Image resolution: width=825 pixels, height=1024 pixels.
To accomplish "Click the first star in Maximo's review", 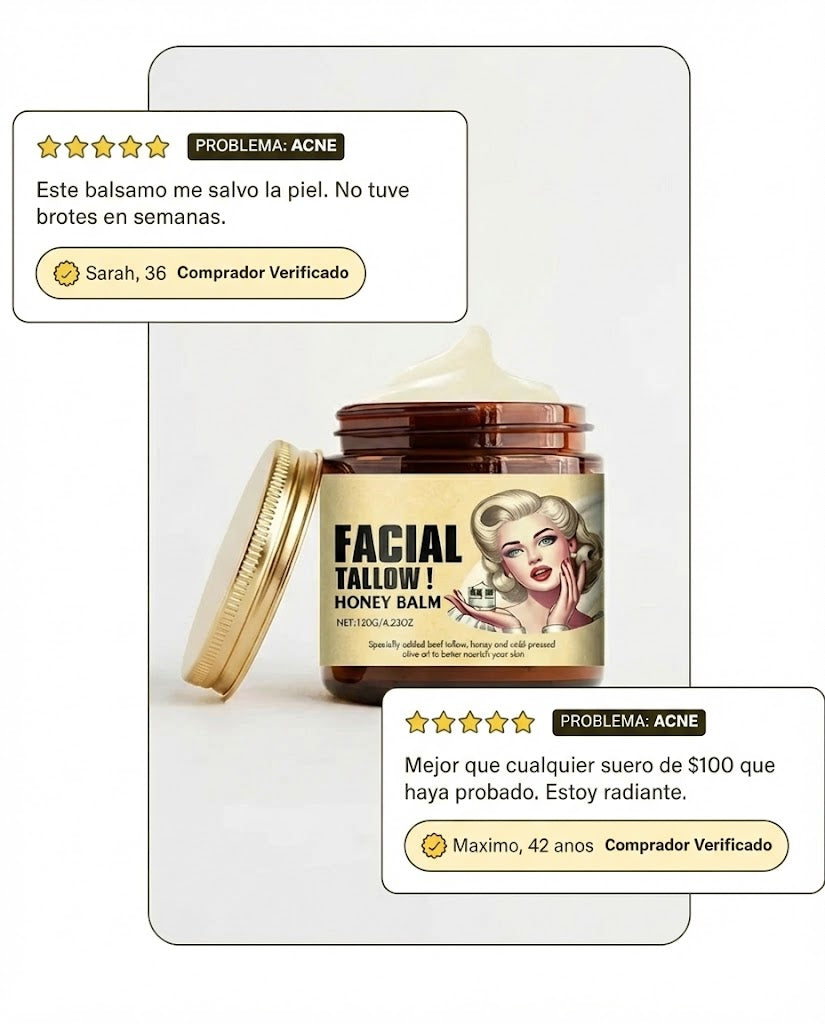I will [x=416, y=722].
